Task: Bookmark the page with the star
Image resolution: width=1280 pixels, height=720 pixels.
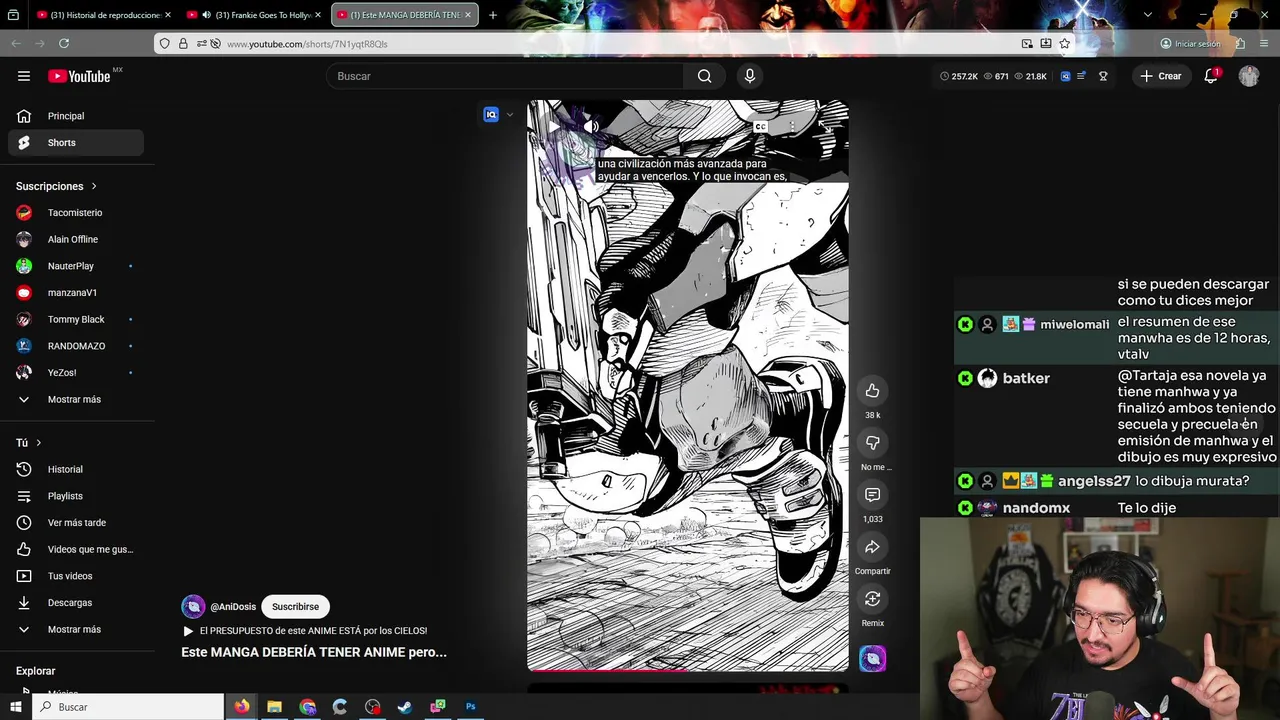Action: pyautogui.click(x=1065, y=44)
